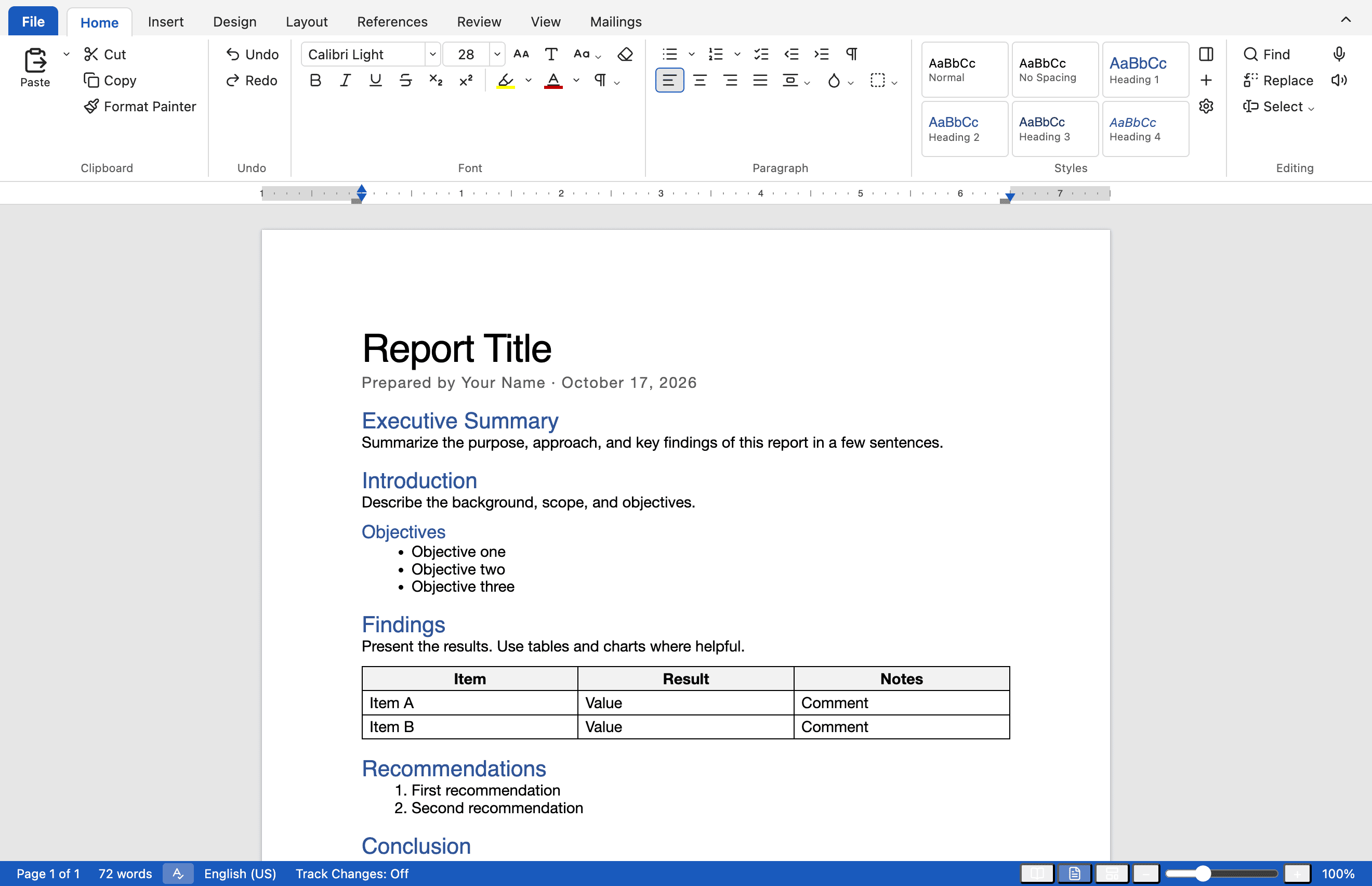1372x886 pixels.
Task: Switch to the Layout tab
Action: (307, 22)
